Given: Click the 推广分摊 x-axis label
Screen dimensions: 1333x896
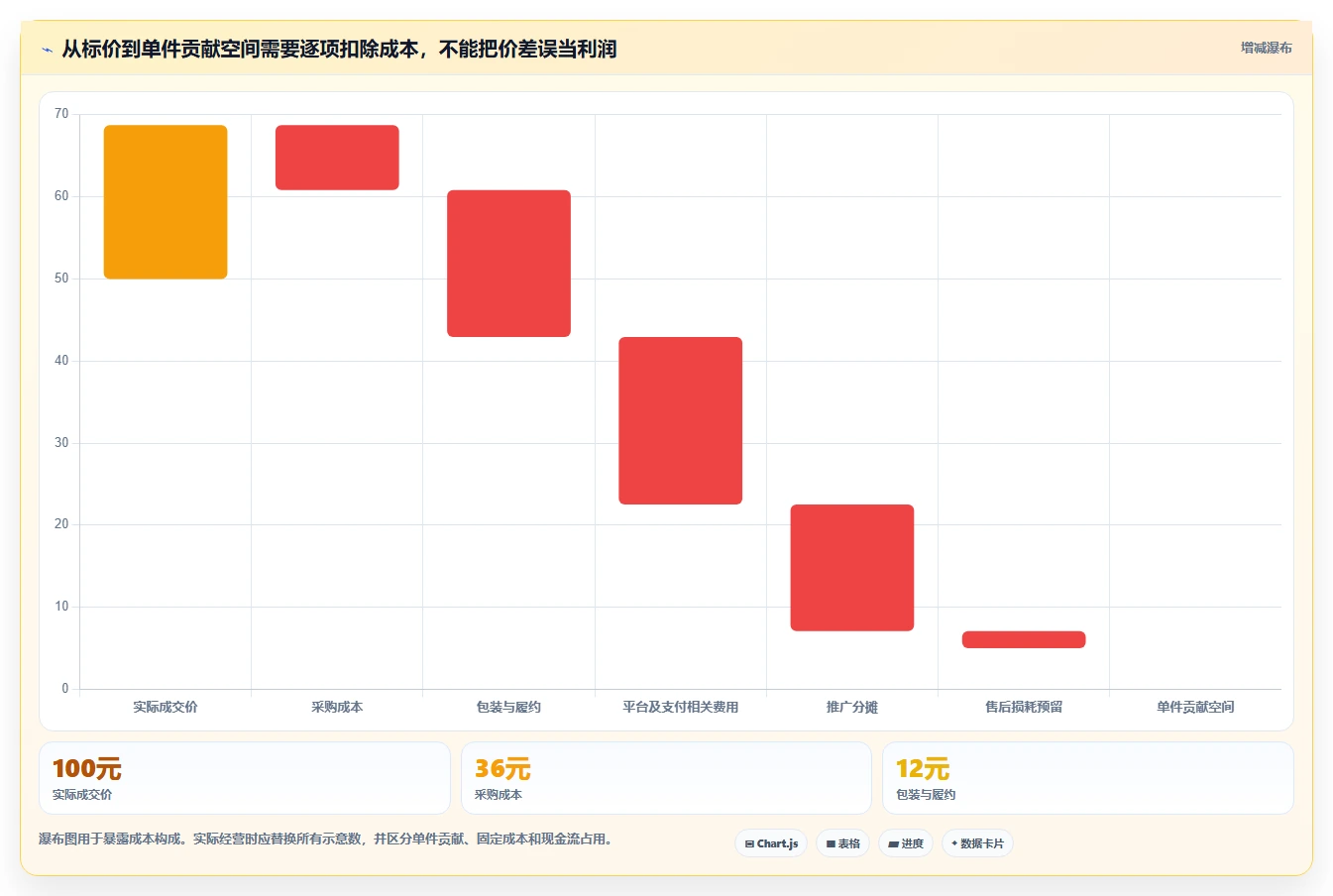Looking at the screenshot, I should pos(852,707).
